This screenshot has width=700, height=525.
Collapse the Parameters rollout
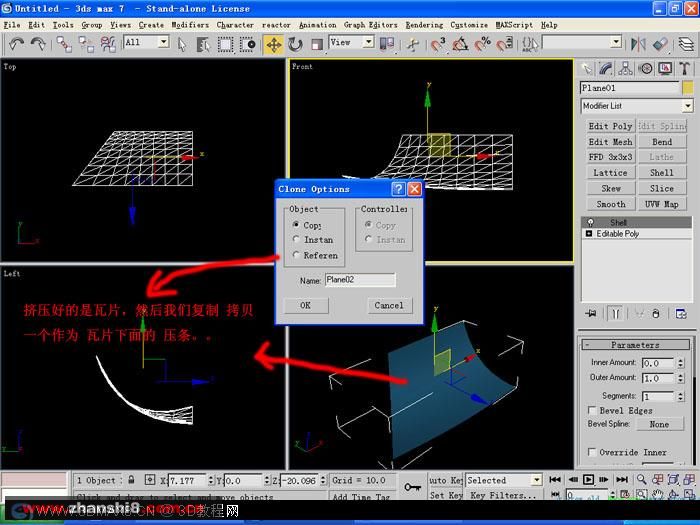[635, 345]
